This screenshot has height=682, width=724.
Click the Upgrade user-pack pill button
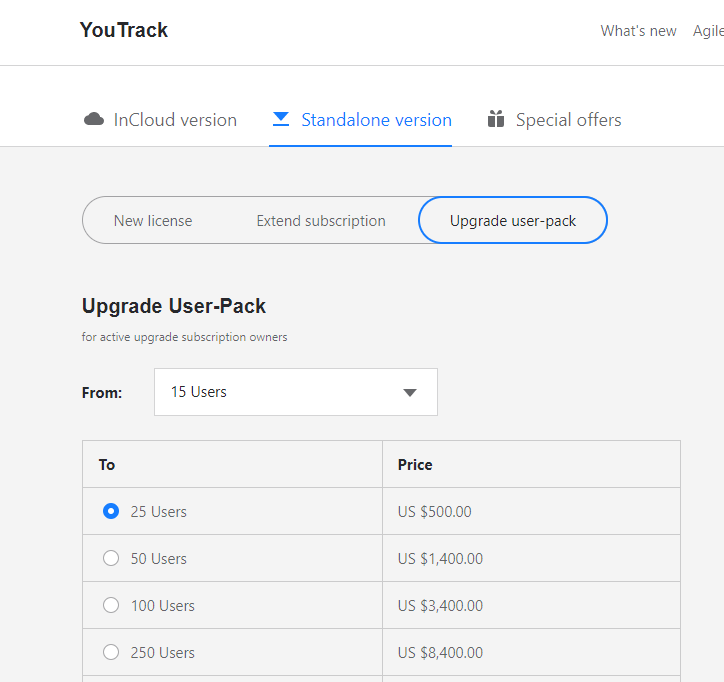point(512,221)
